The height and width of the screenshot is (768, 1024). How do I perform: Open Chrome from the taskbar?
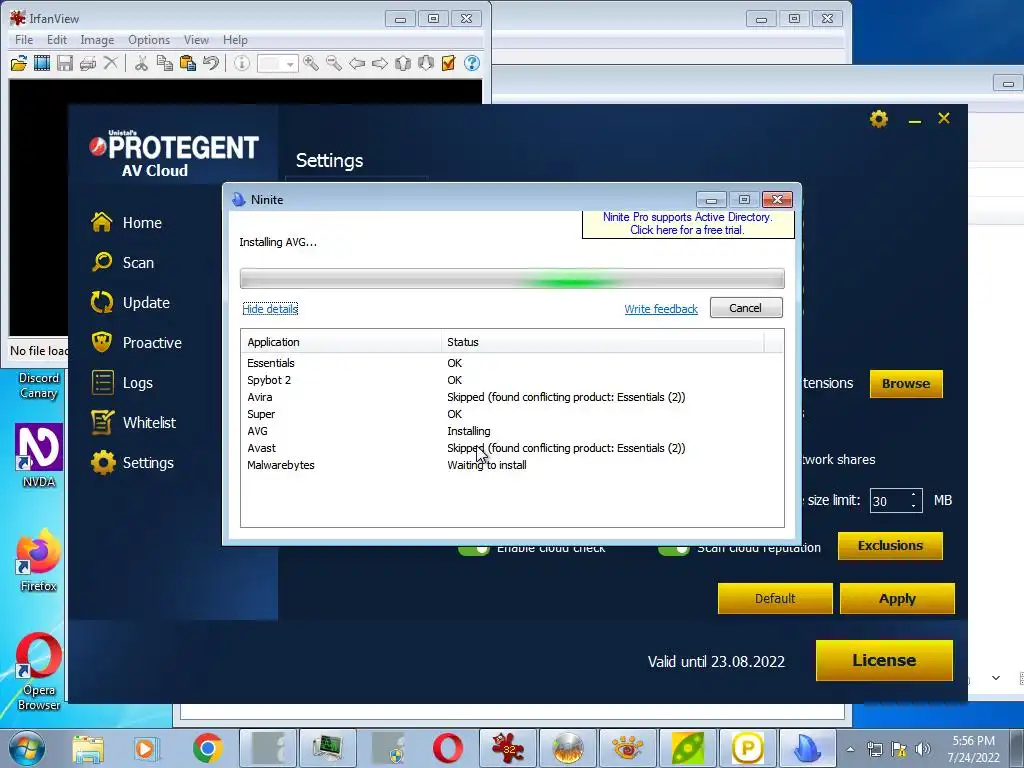point(208,748)
